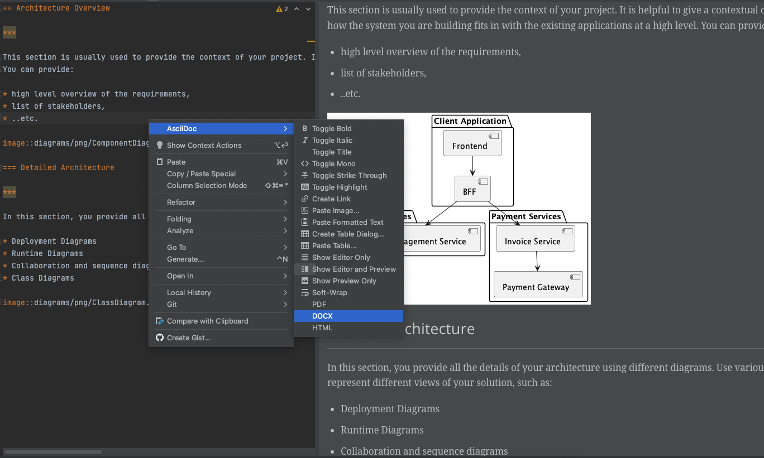Click the Payment Gateway component in diagram

538,285
